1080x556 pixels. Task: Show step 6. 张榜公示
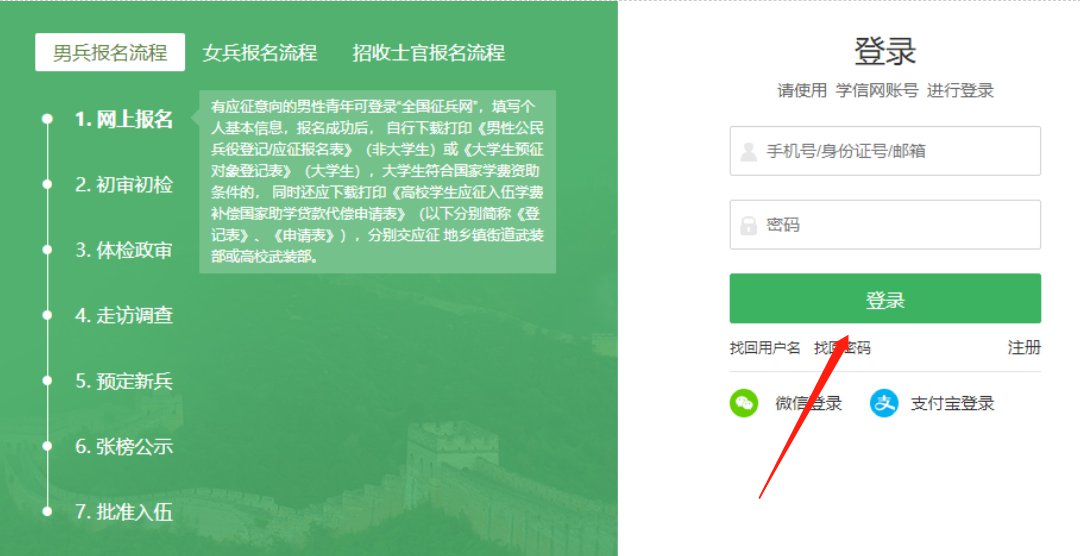[124, 446]
